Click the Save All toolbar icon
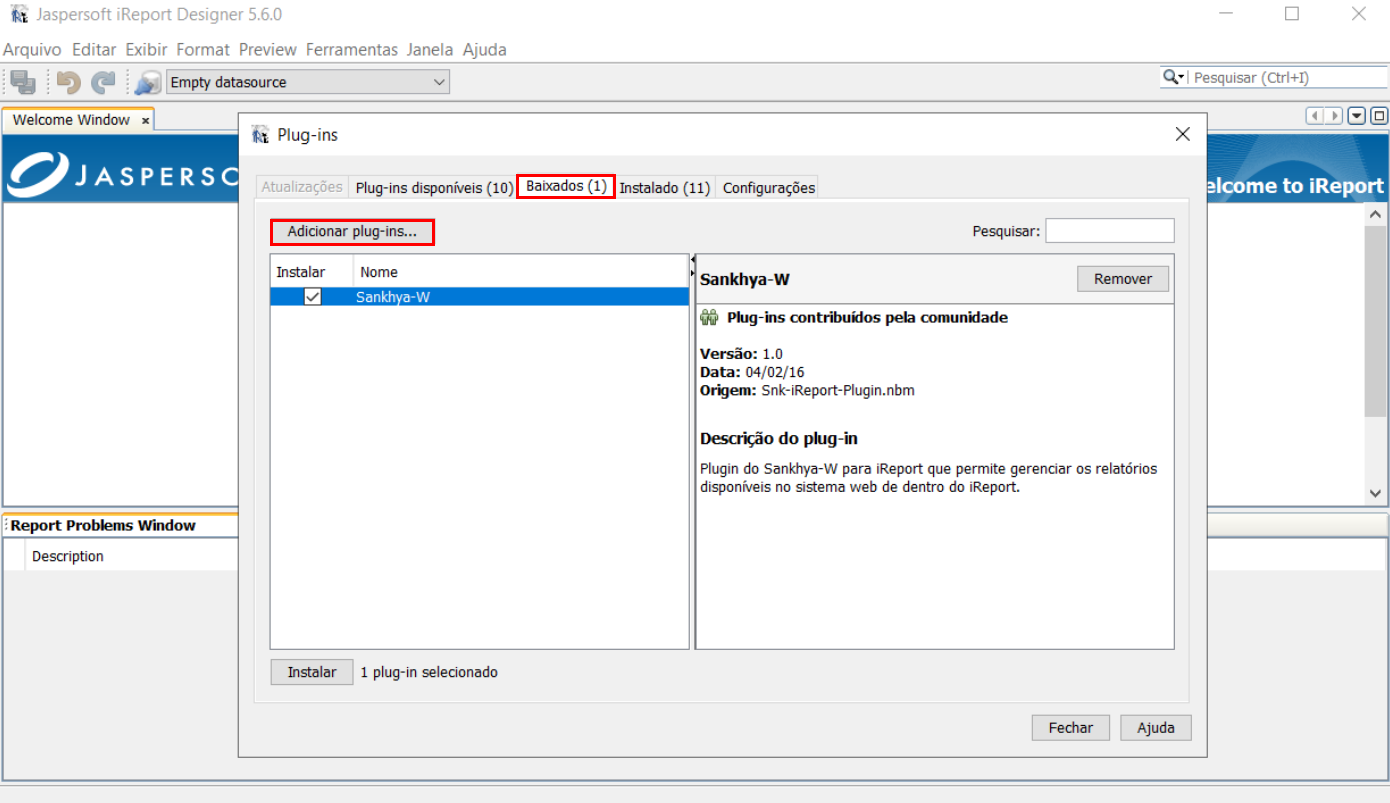This screenshot has width=1390, height=803. click(24, 83)
